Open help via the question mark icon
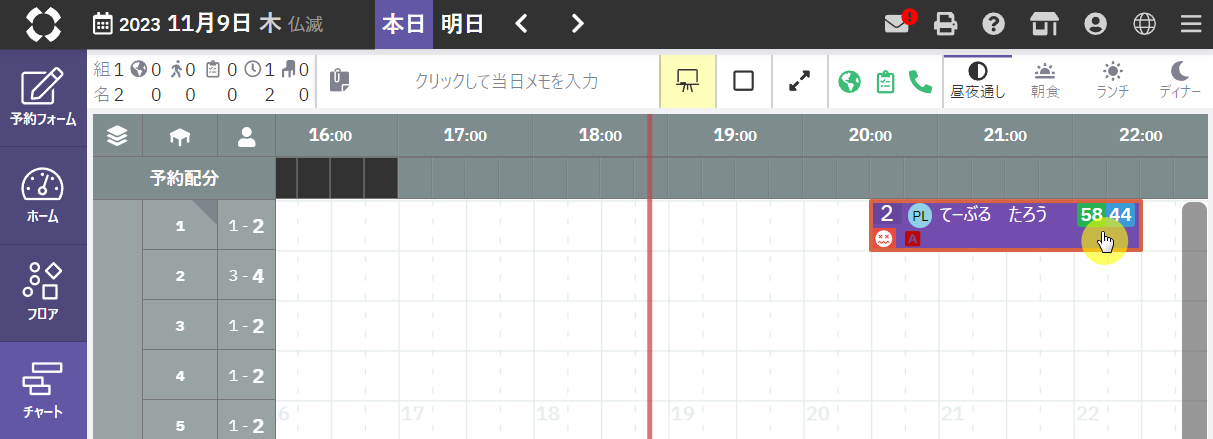This screenshot has width=1213, height=439. click(993, 24)
